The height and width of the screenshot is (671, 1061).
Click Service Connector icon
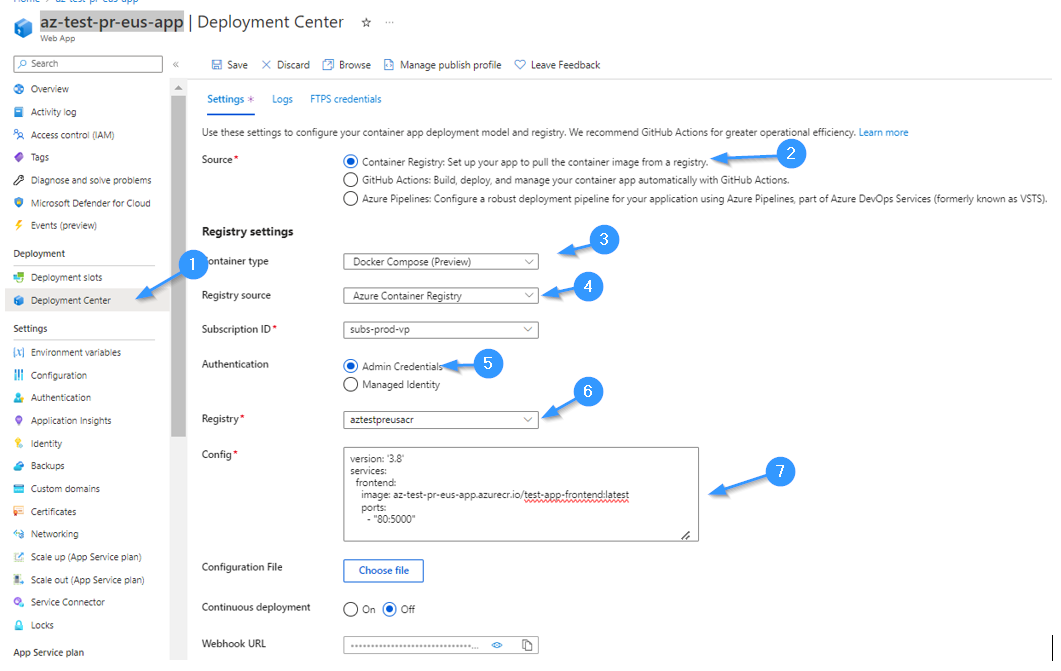tap(19, 602)
